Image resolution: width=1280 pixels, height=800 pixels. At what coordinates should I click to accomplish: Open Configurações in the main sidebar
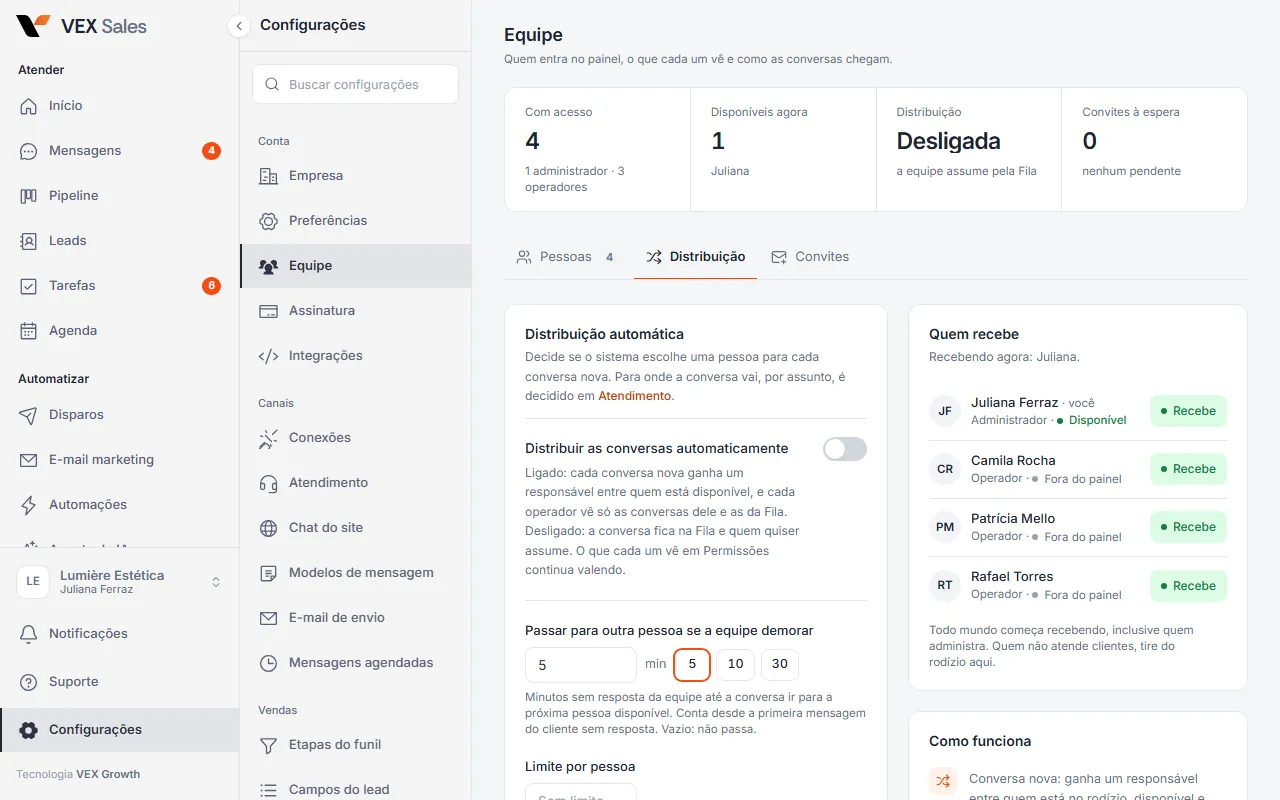click(x=120, y=730)
